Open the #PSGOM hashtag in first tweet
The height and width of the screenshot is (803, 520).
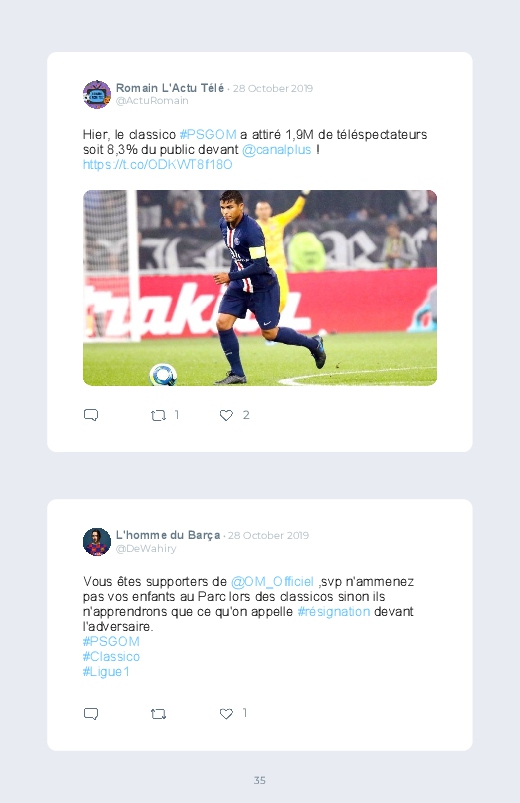[x=208, y=135]
